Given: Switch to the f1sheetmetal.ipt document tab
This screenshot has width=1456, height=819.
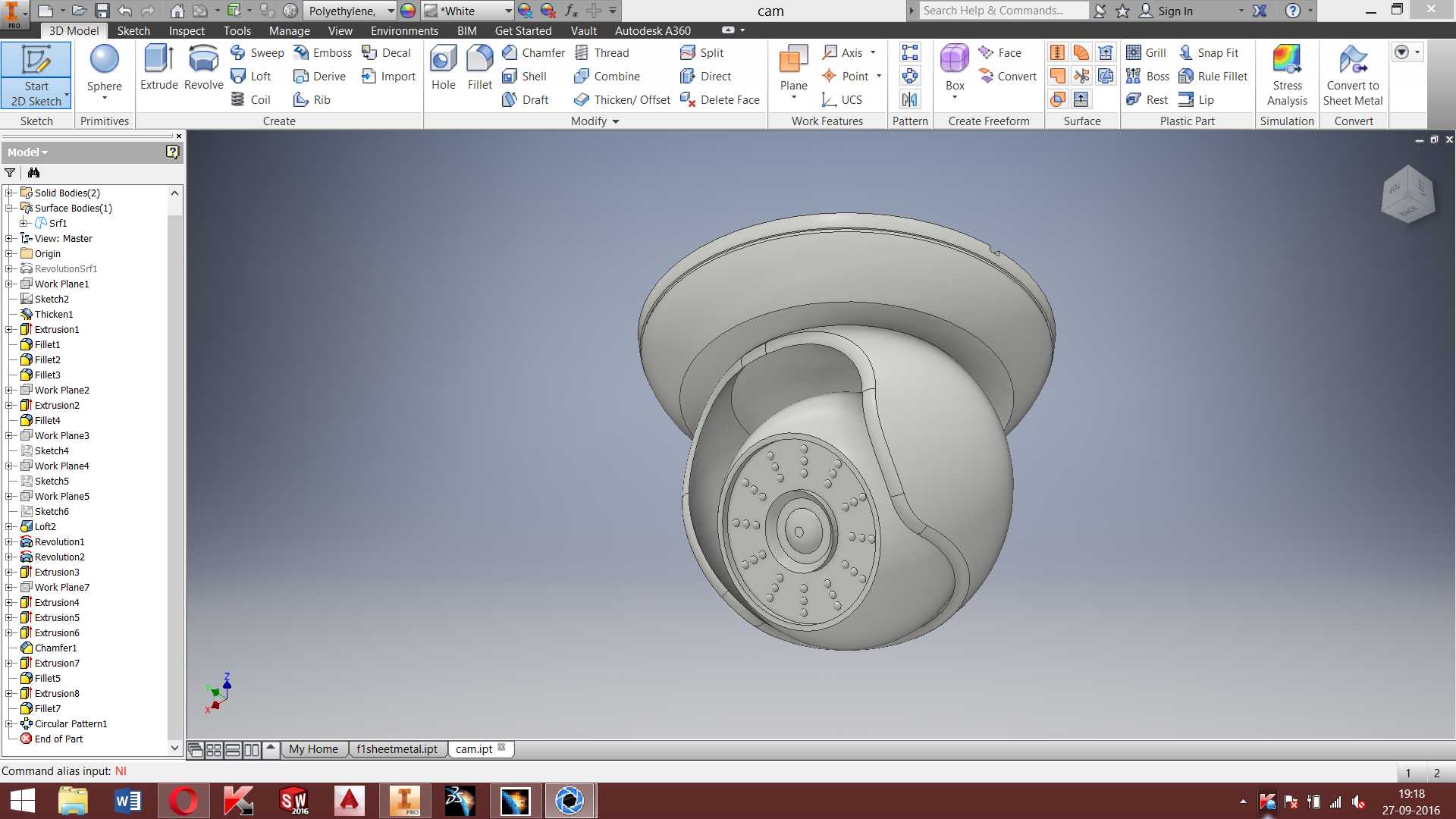Looking at the screenshot, I should coord(397,749).
